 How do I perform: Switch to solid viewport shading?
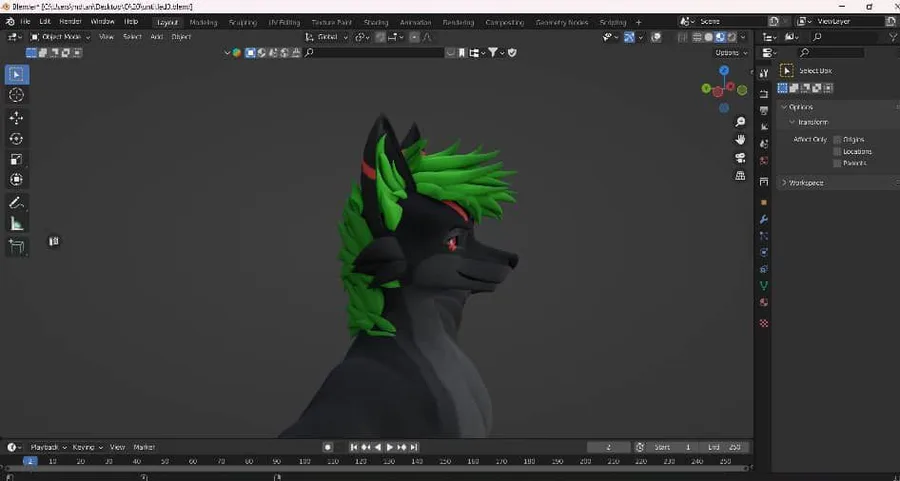708,37
